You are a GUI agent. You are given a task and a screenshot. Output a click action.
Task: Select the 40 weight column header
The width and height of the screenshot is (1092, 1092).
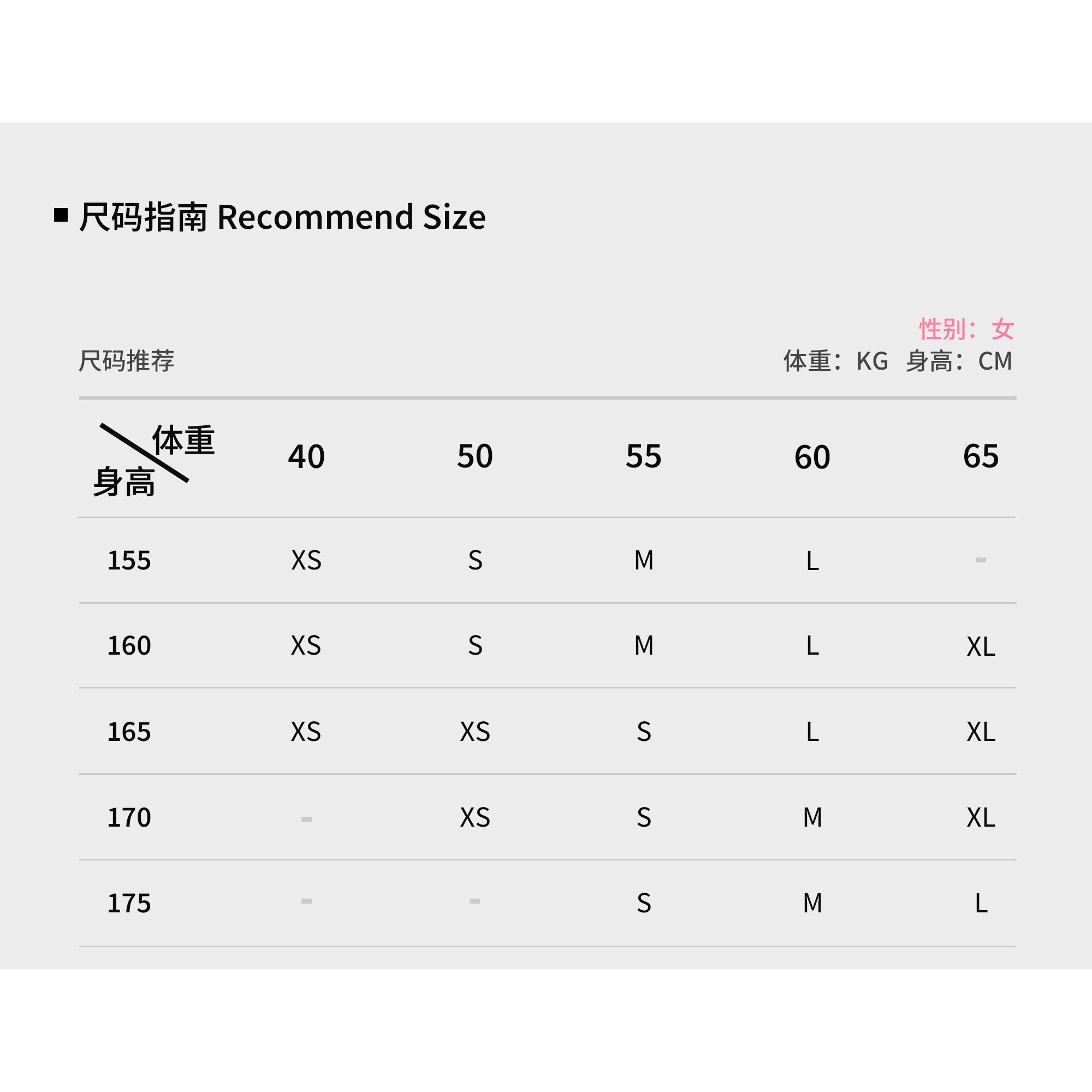[306, 456]
